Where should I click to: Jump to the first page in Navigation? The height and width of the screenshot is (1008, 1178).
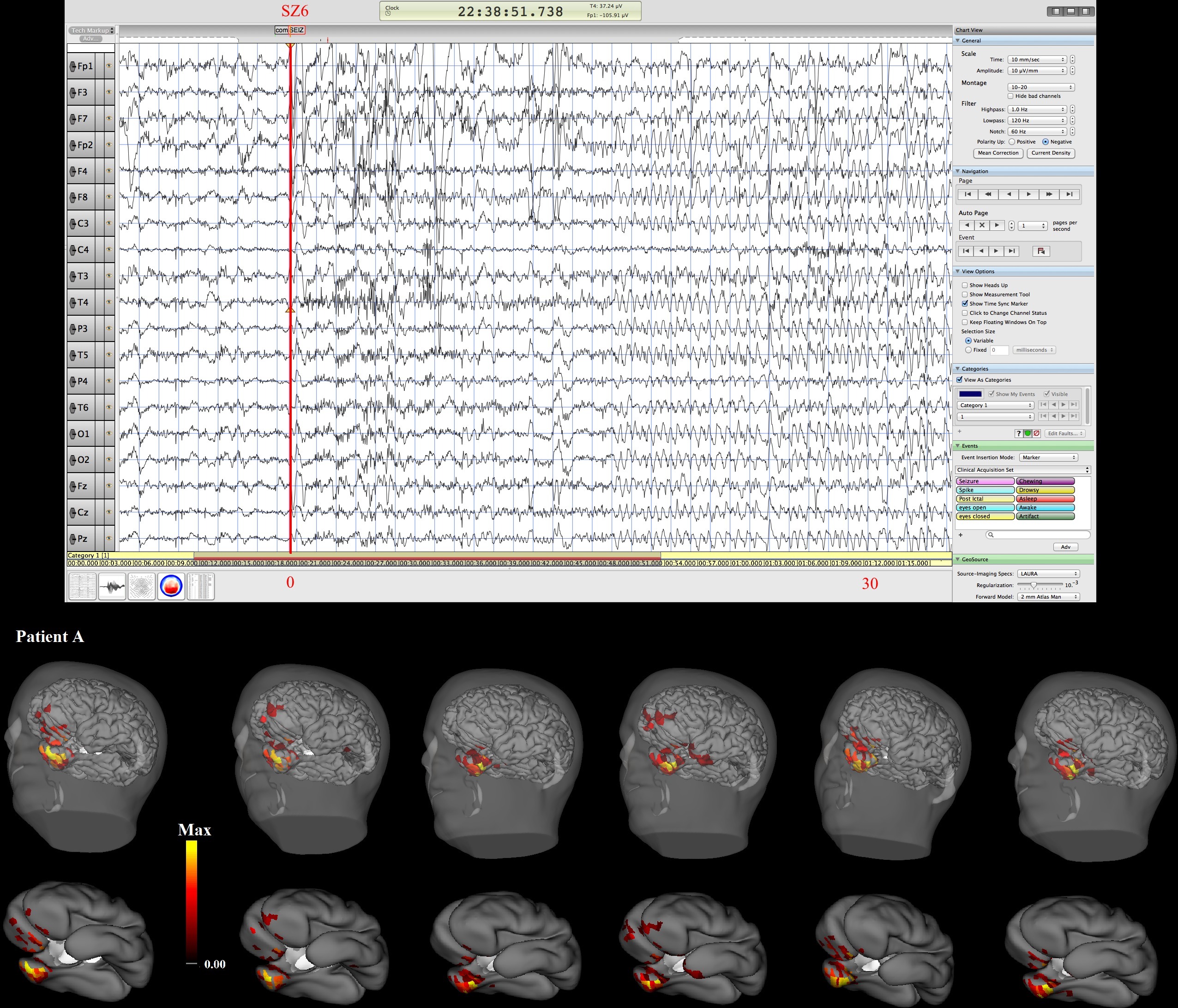(968, 194)
